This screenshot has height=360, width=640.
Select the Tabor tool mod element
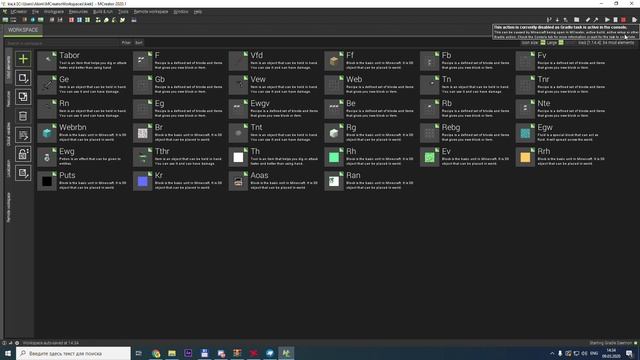82,60
